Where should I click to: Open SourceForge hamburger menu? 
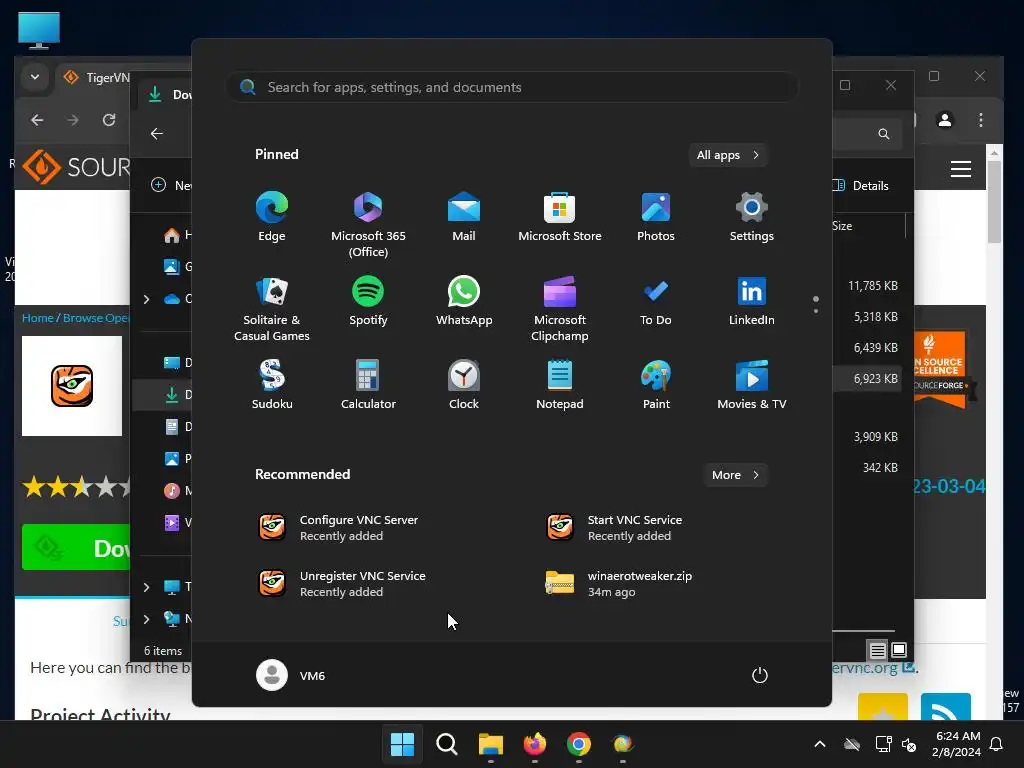[x=961, y=169]
